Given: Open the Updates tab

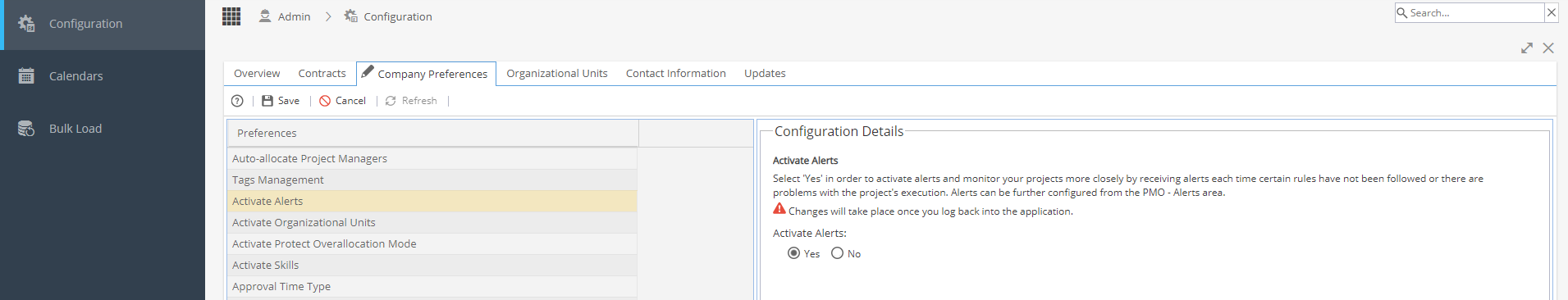Looking at the screenshot, I should 765,73.
